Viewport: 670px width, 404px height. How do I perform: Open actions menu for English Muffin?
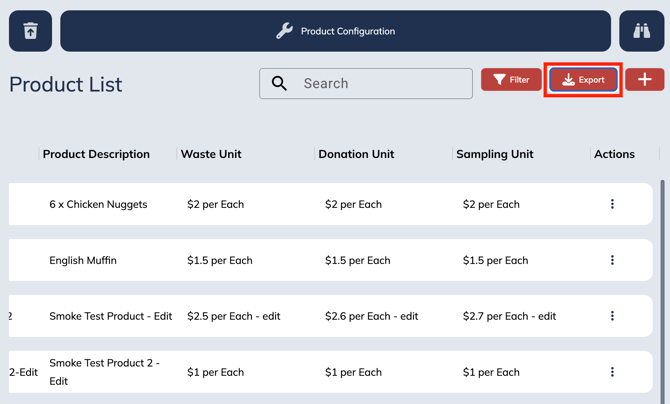click(x=612, y=260)
